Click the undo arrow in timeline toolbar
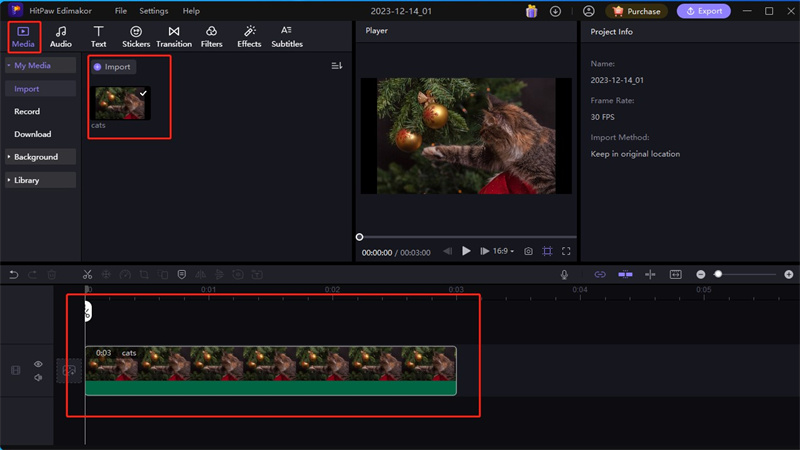 [x=14, y=274]
